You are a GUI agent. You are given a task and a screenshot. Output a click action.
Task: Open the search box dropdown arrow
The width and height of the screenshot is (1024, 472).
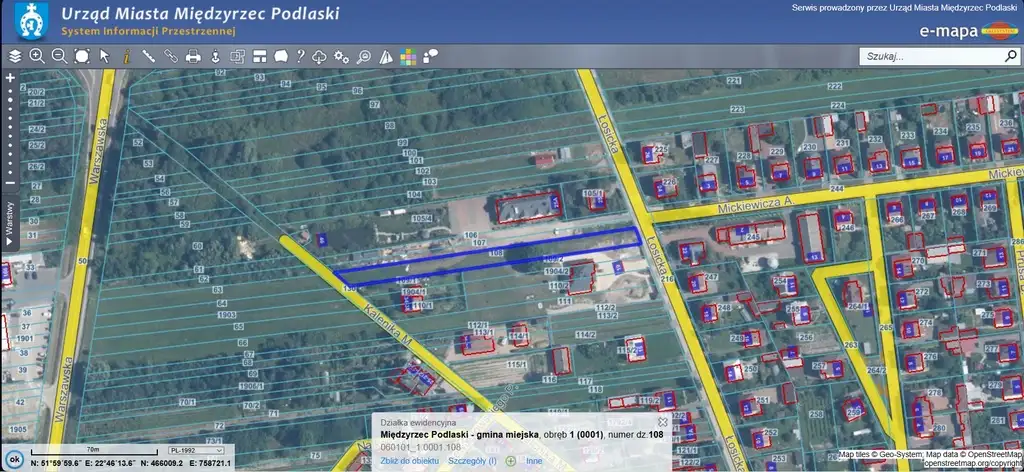[1009, 57]
